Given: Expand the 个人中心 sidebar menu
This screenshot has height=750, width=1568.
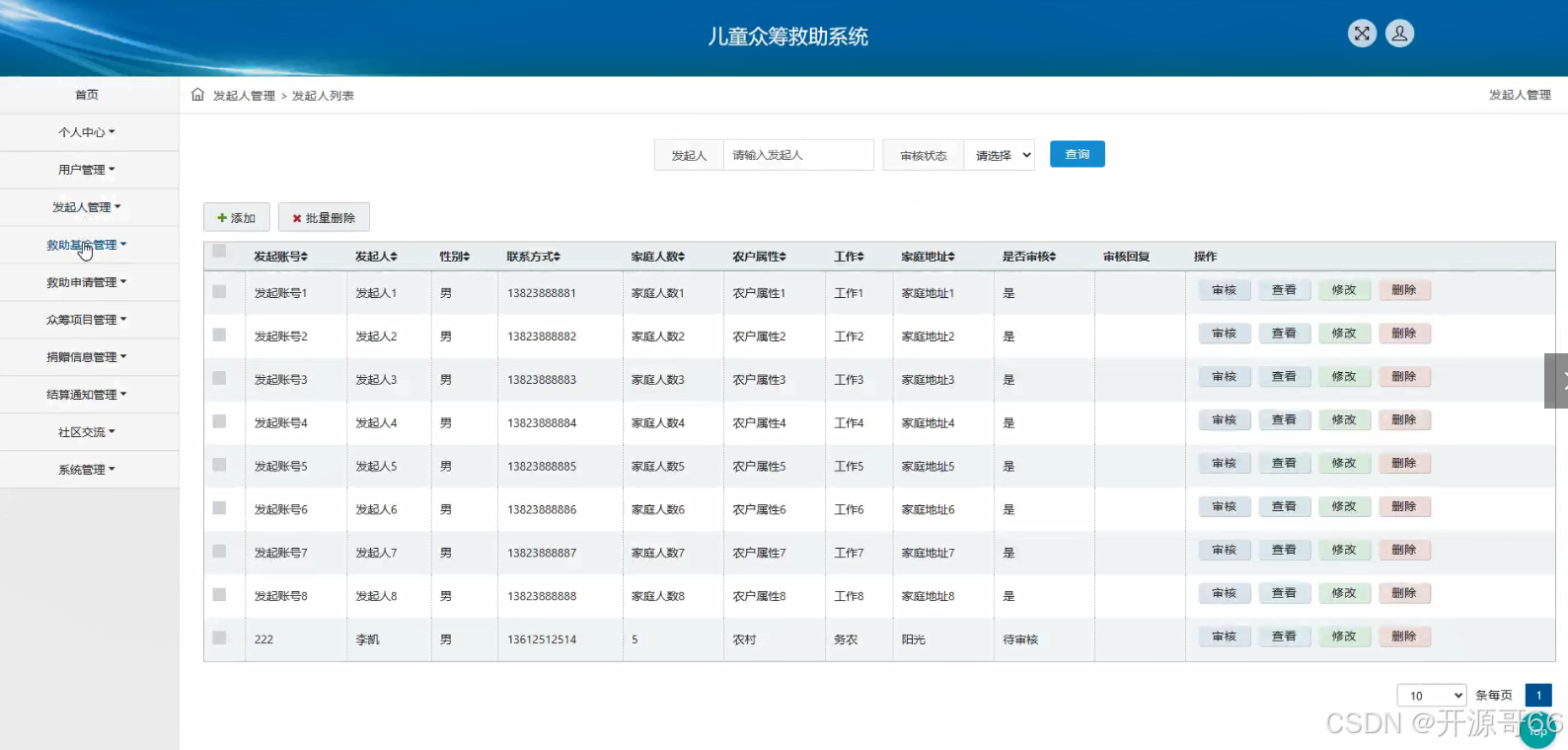Looking at the screenshot, I should point(89,132).
